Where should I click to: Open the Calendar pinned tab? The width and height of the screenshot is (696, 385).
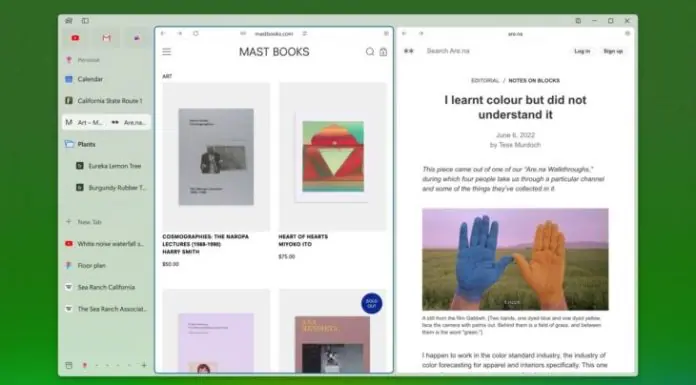click(x=106, y=79)
